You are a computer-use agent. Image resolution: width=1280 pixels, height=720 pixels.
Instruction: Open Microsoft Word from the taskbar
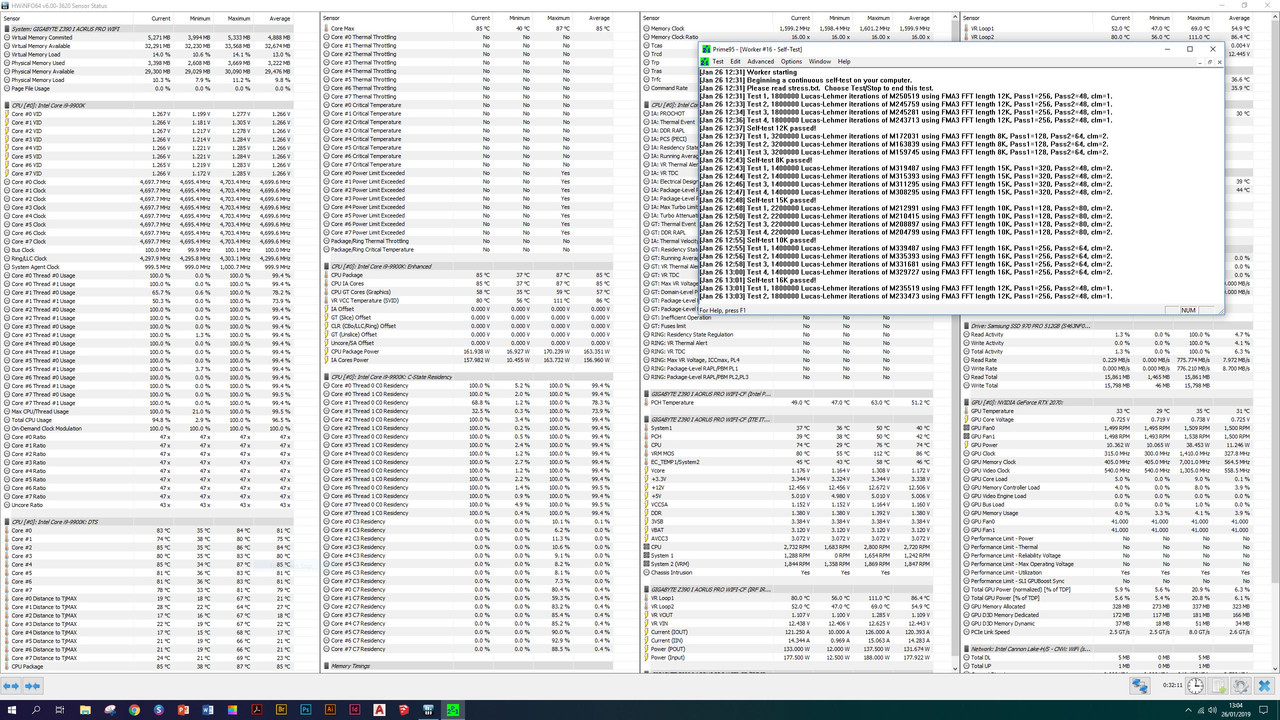206,710
